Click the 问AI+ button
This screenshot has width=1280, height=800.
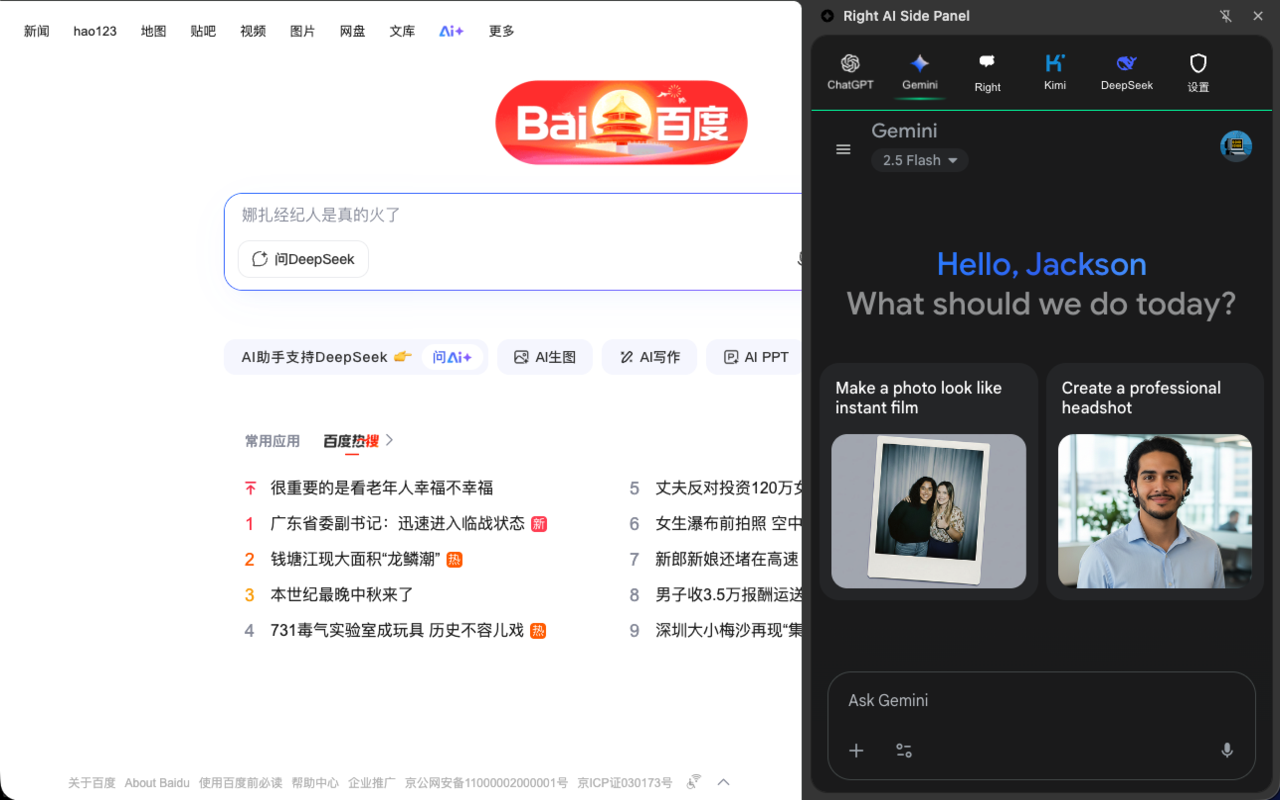point(452,357)
